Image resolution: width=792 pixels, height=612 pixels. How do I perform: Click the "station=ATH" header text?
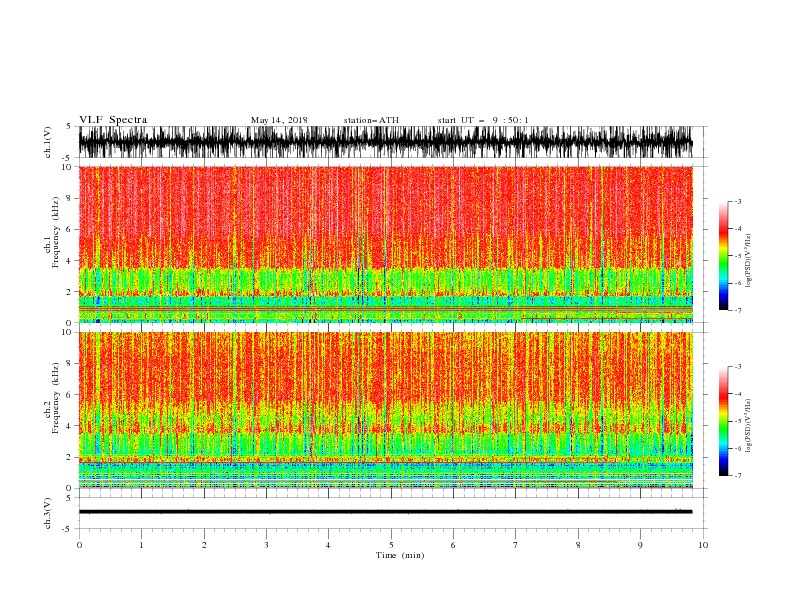click(x=371, y=120)
